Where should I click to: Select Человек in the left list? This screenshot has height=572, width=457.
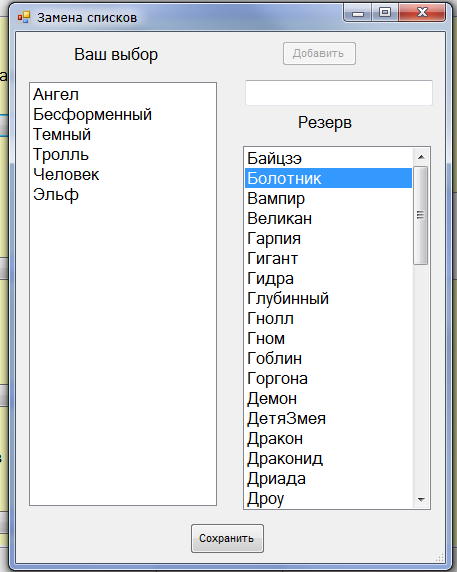click(x=123, y=174)
